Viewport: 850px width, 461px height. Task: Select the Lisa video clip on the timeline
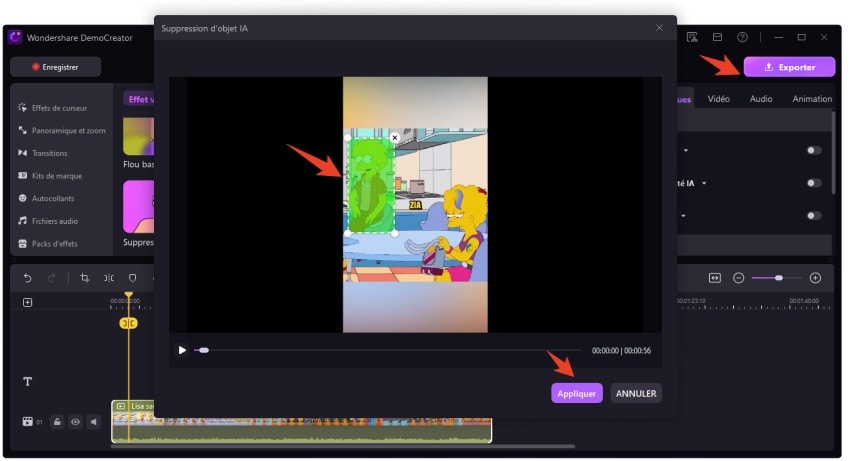(x=301, y=422)
